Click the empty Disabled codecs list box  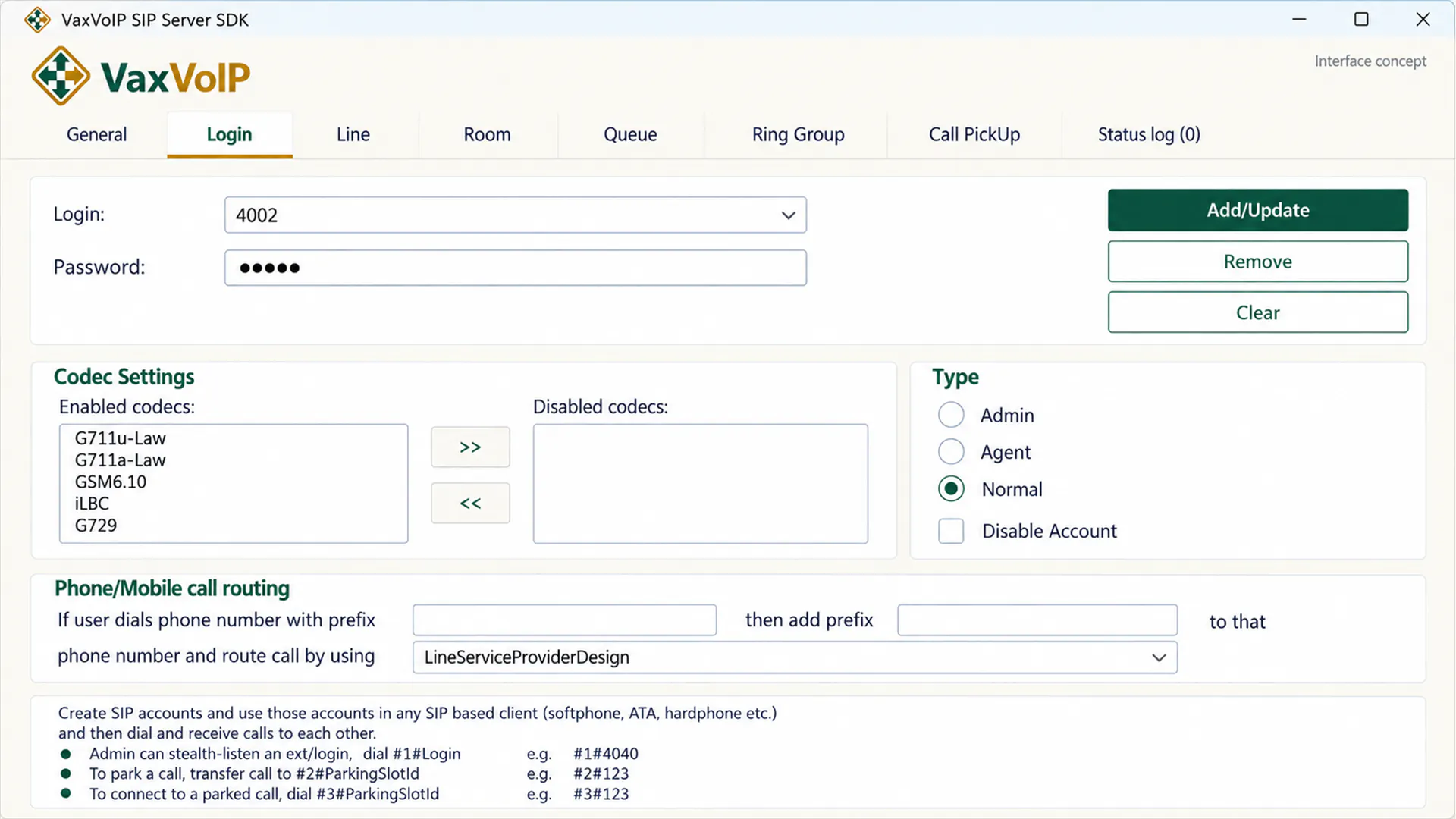coord(701,484)
